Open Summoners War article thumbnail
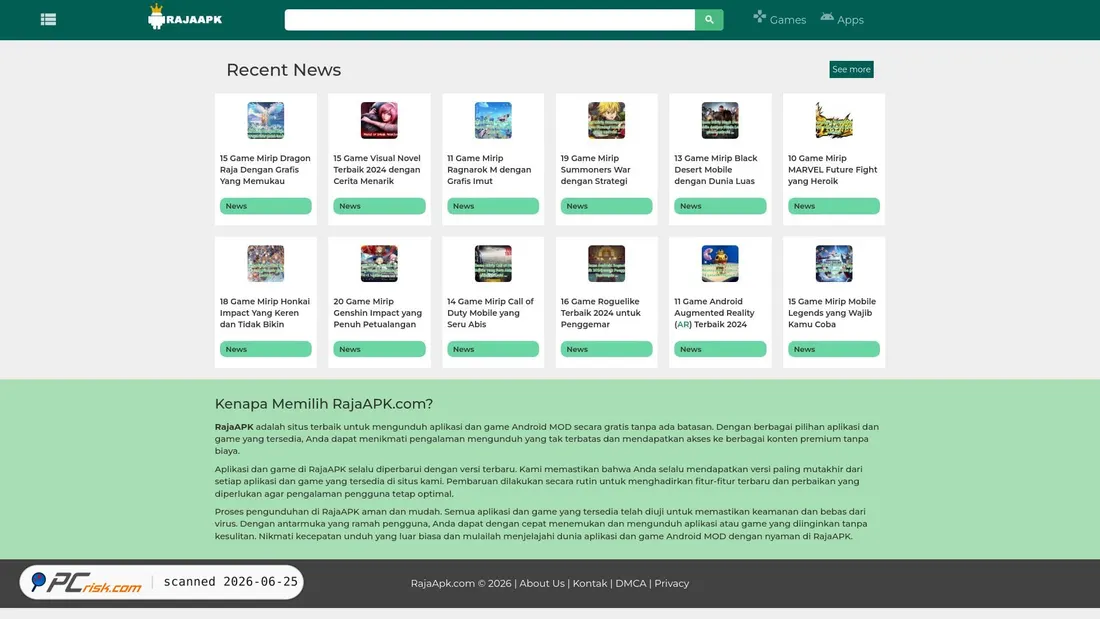 (606, 120)
